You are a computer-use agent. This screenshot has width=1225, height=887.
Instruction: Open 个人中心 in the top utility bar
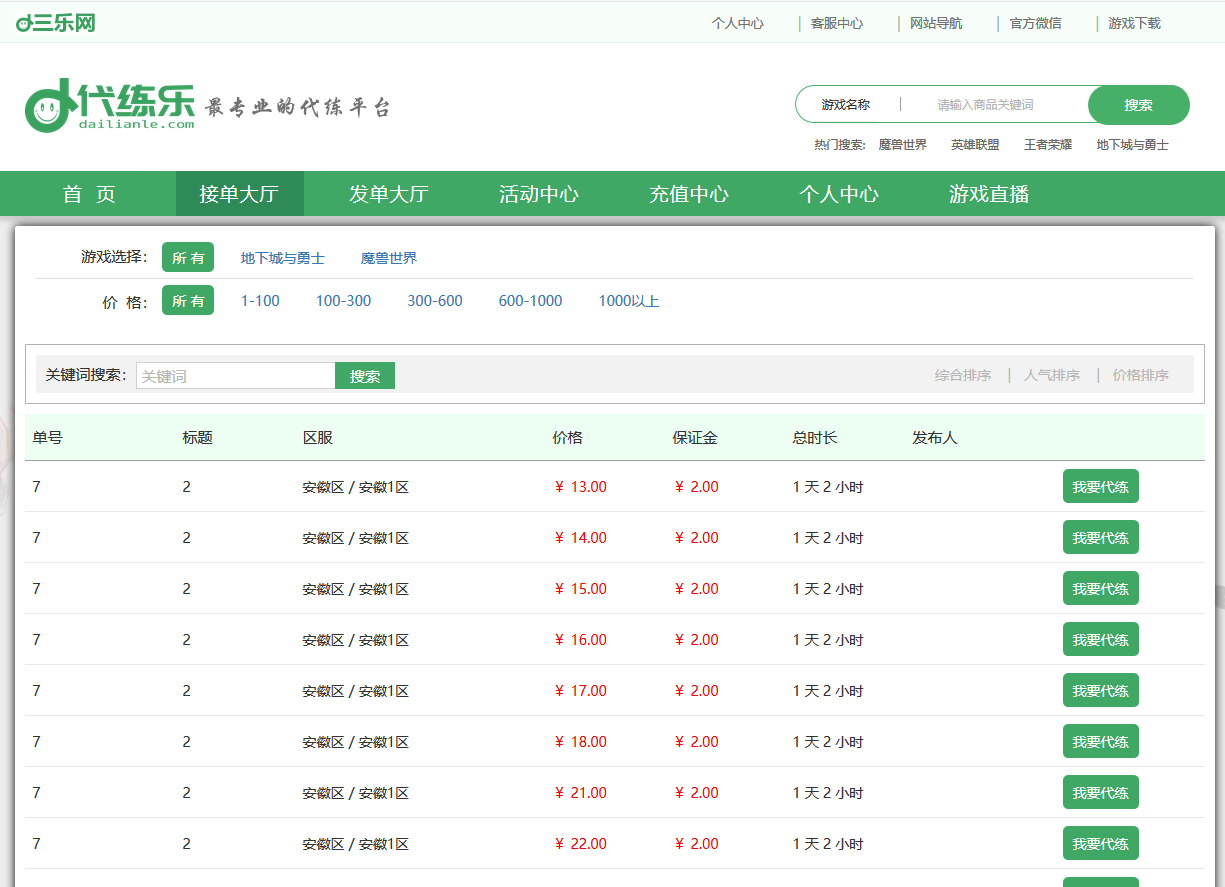[737, 23]
